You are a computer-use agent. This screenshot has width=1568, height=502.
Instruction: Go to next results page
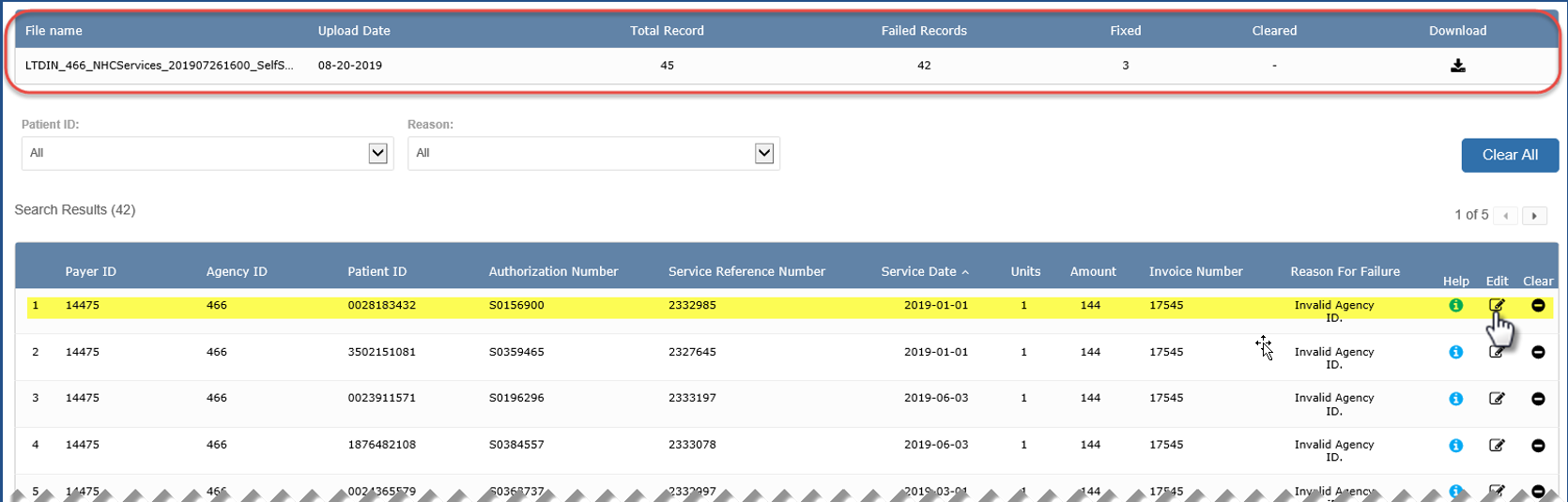point(1534,216)
